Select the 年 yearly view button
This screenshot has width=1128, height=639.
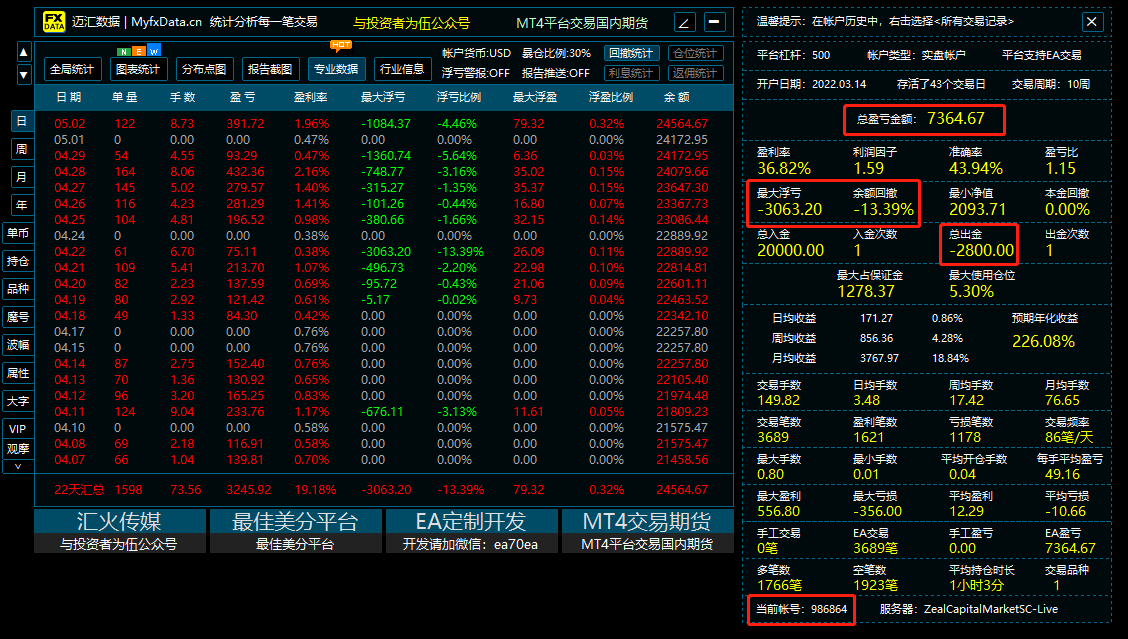tap(22, 205)
